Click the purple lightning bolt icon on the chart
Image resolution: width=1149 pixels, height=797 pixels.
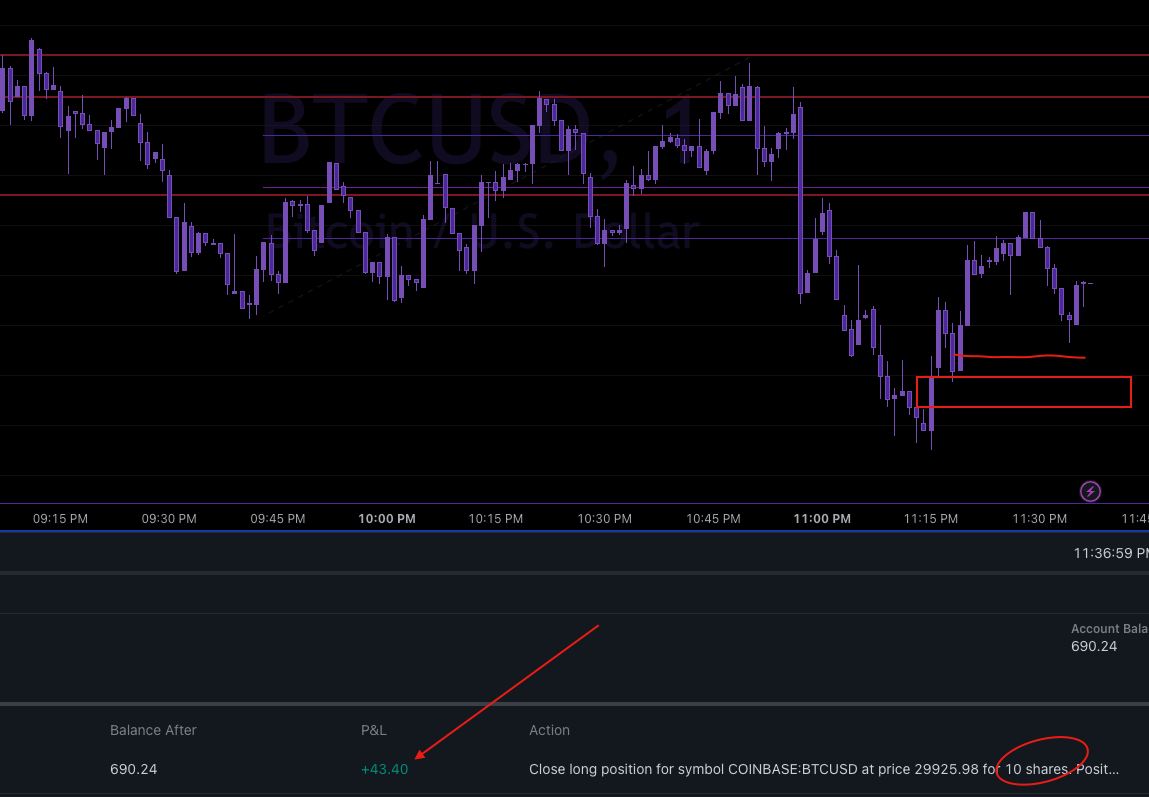[1090, 491]
